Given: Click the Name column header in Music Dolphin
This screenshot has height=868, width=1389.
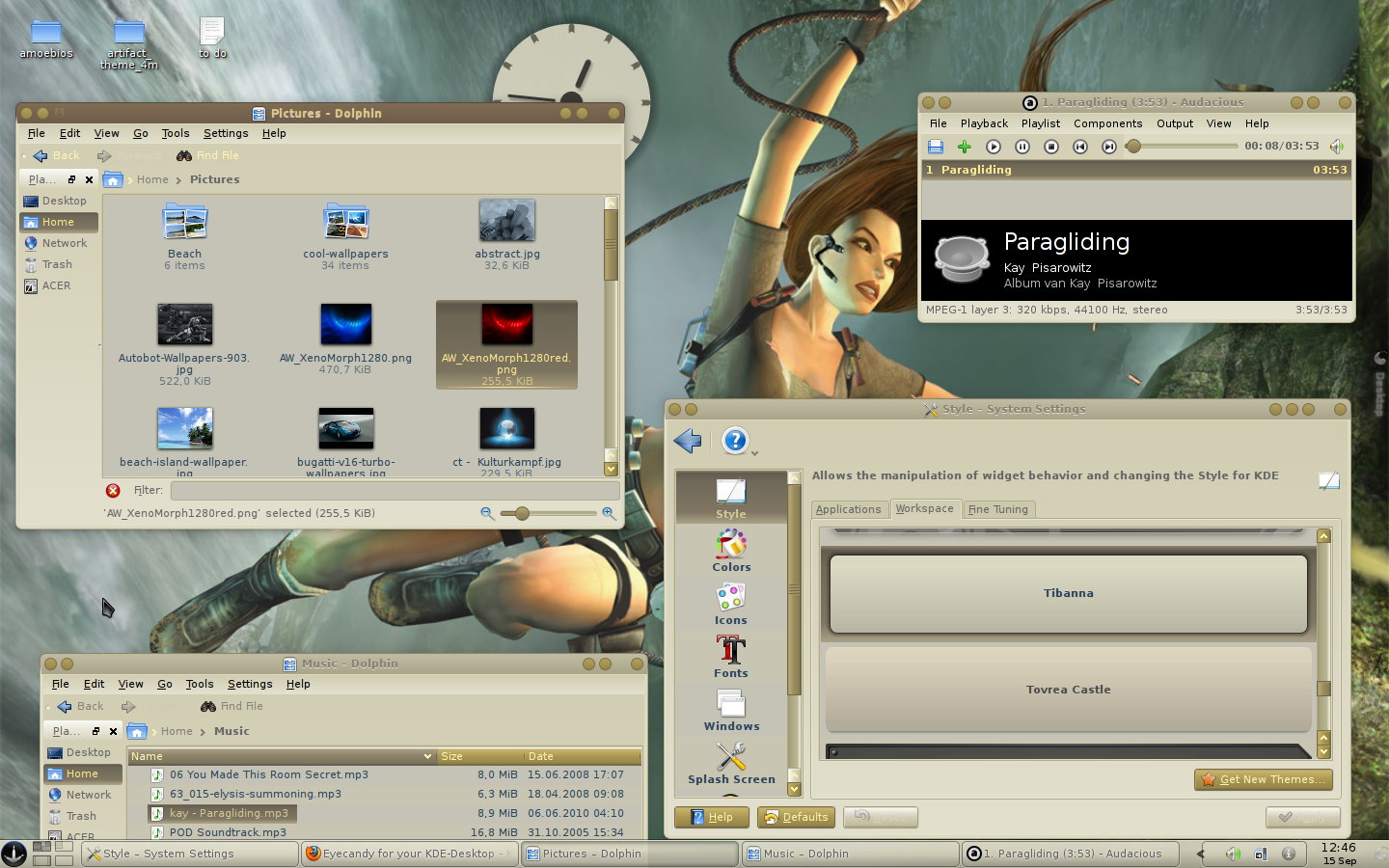Looking at the screenshot, I should click(281, 756).
